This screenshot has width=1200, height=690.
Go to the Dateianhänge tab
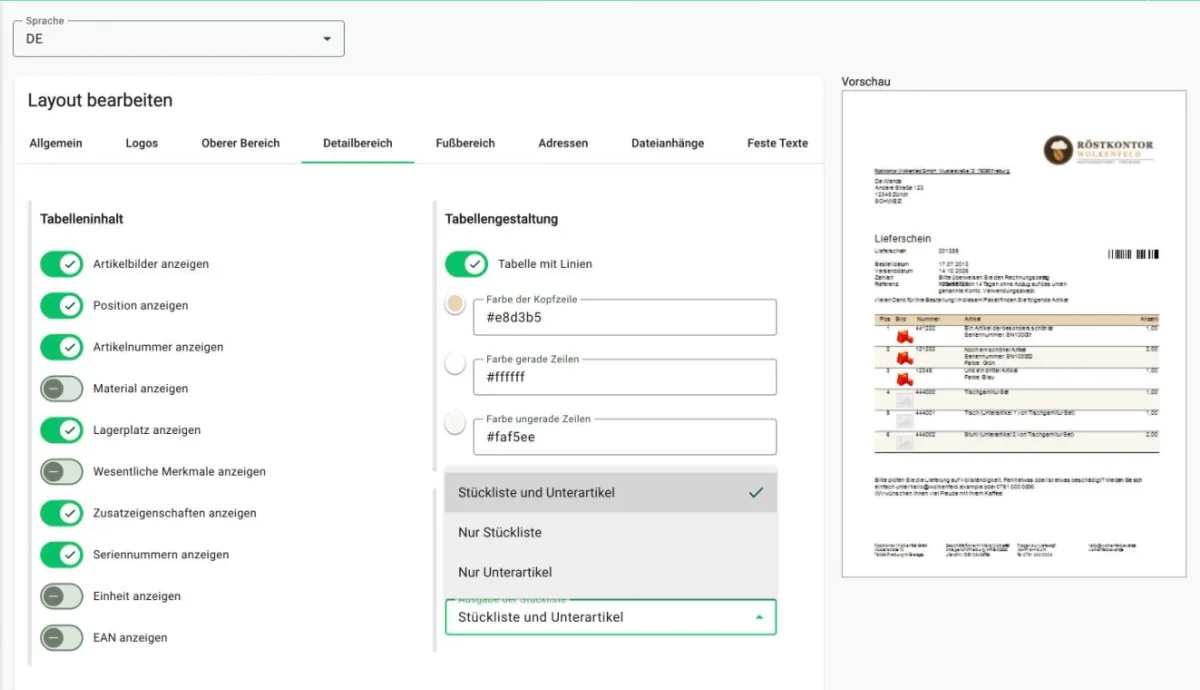point(668,143)
